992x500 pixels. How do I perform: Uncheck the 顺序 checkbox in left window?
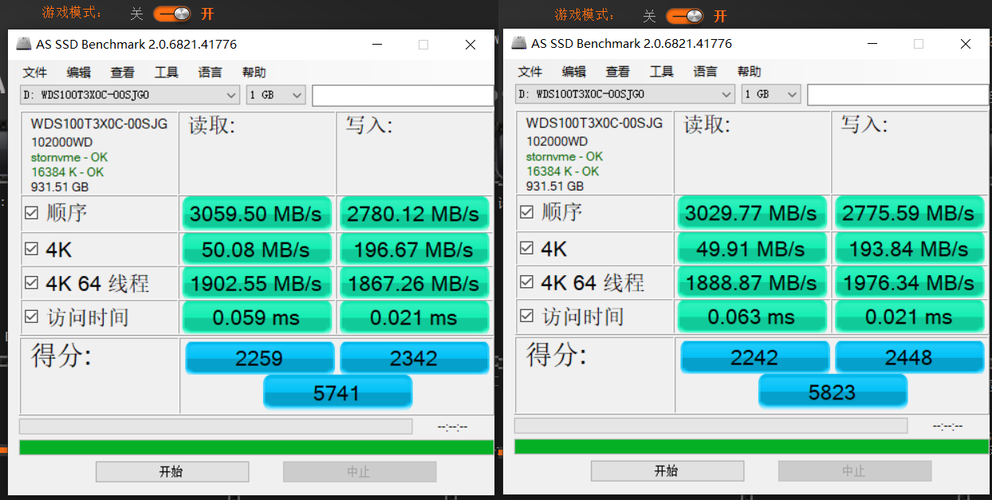pyautogui.click(x=31, y=213)
